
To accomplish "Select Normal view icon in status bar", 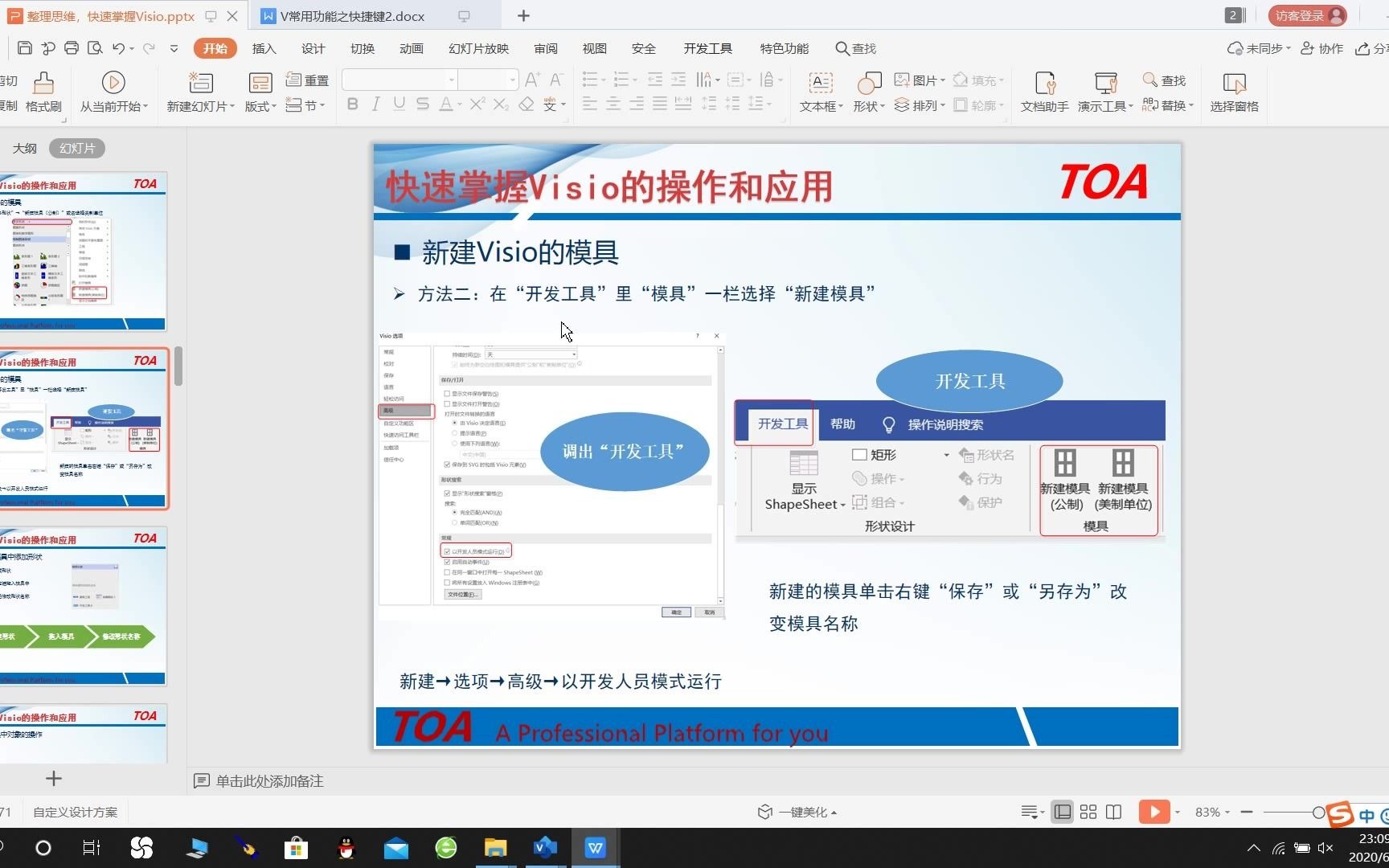I will (1062, 812).
